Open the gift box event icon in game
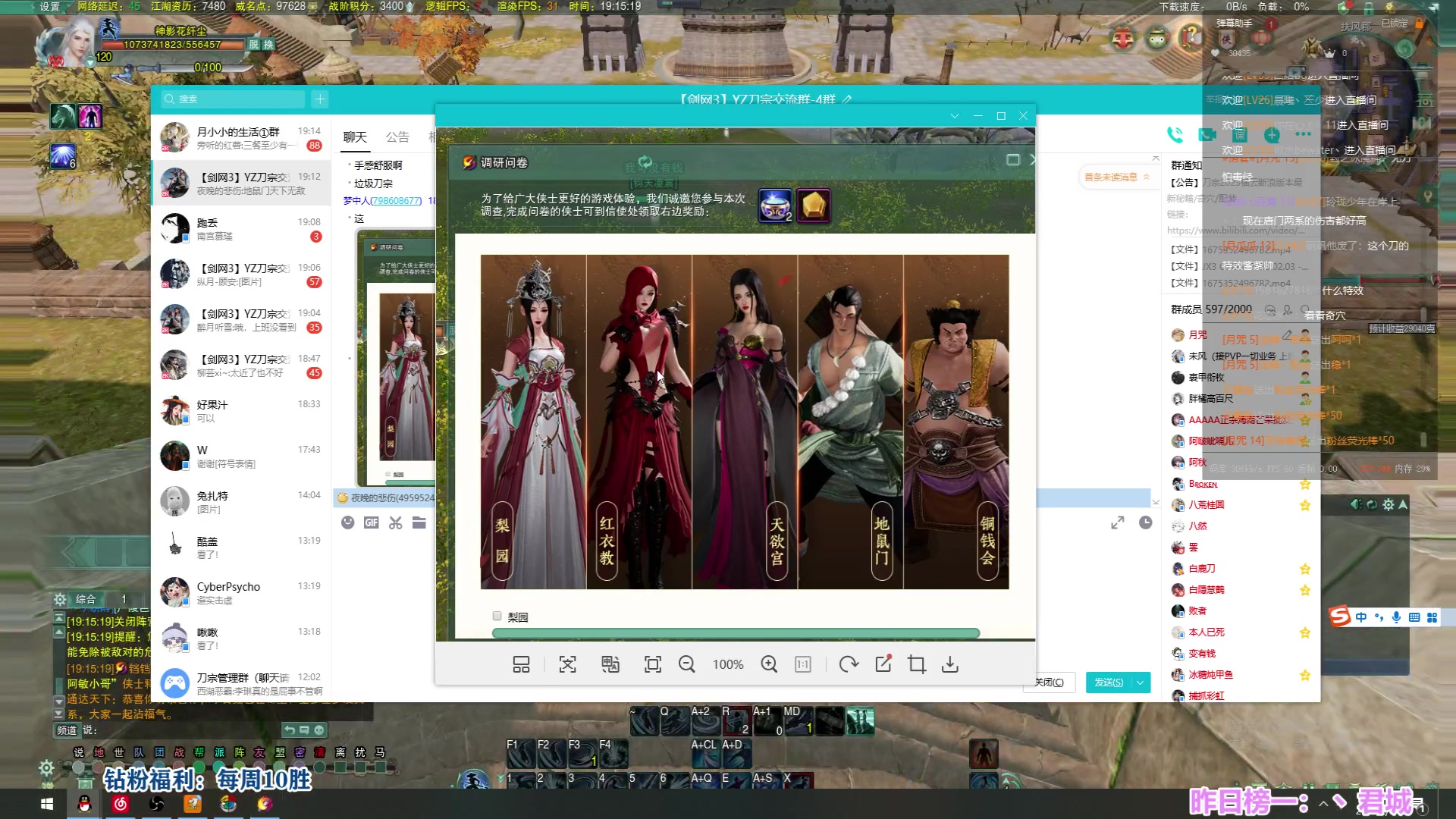Screen dimensions: 1456x819 [1123, 37]
